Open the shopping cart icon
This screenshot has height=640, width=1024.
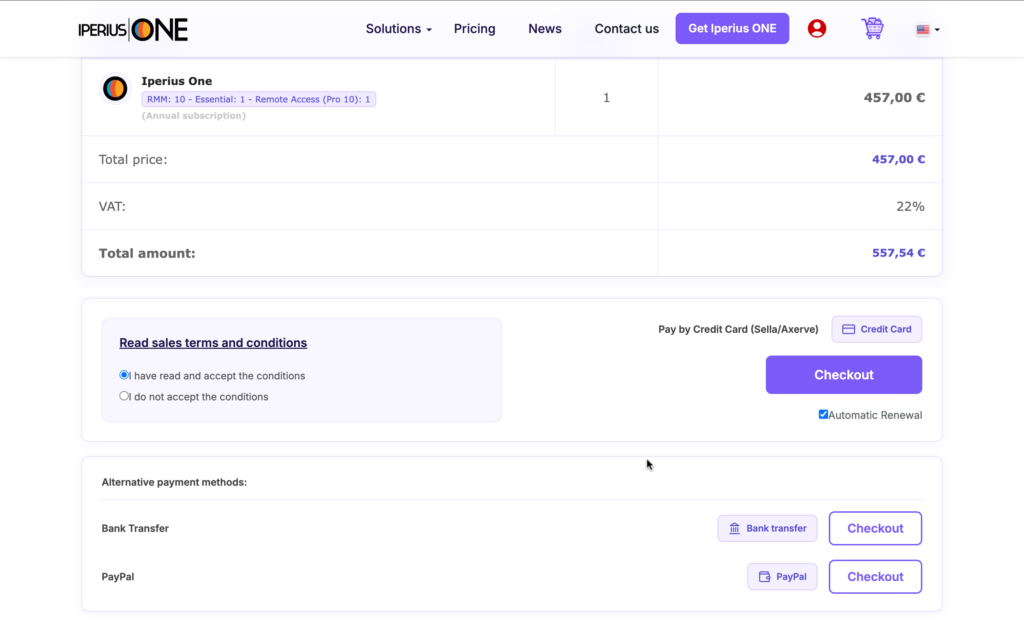pos(872,29)
